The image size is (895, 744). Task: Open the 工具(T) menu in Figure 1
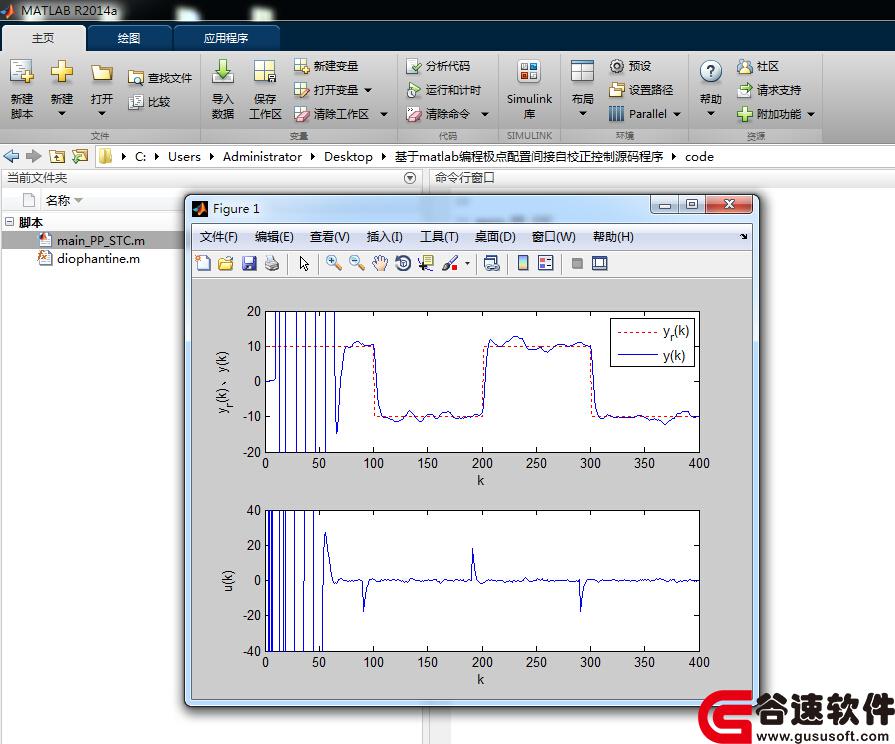pos(439,236)
